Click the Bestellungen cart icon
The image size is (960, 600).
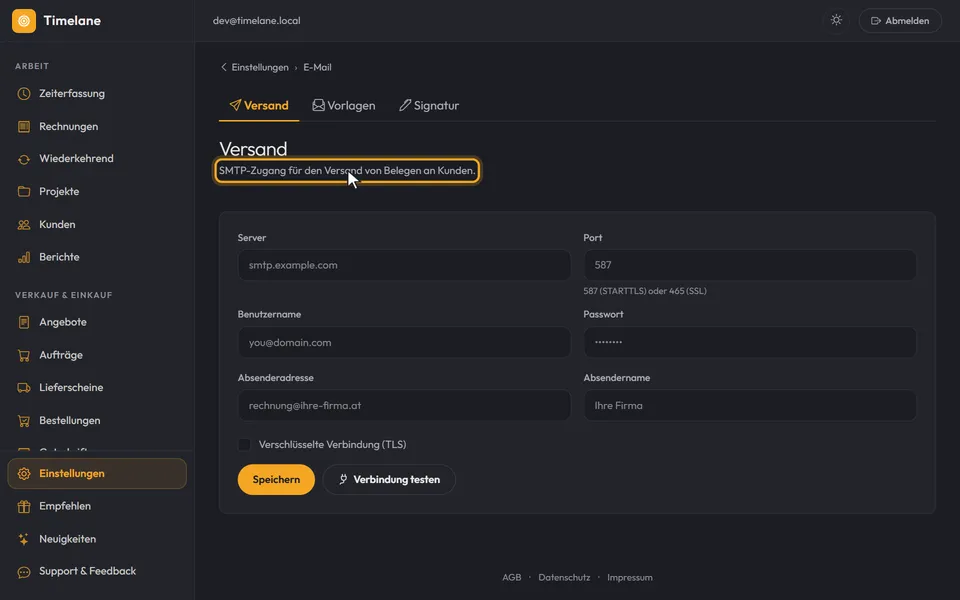[x=24, y=421]
